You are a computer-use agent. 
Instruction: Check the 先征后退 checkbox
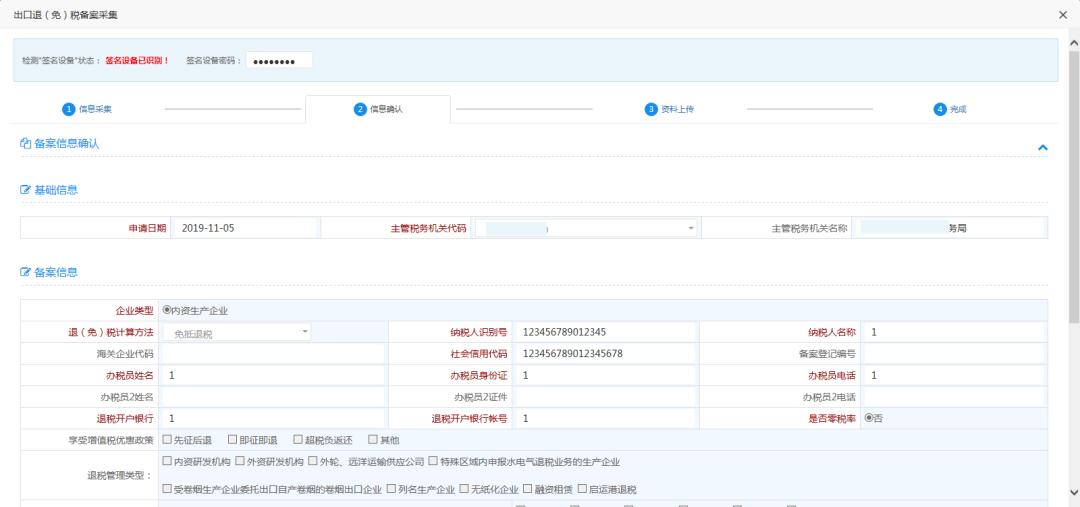coord(167,439)
